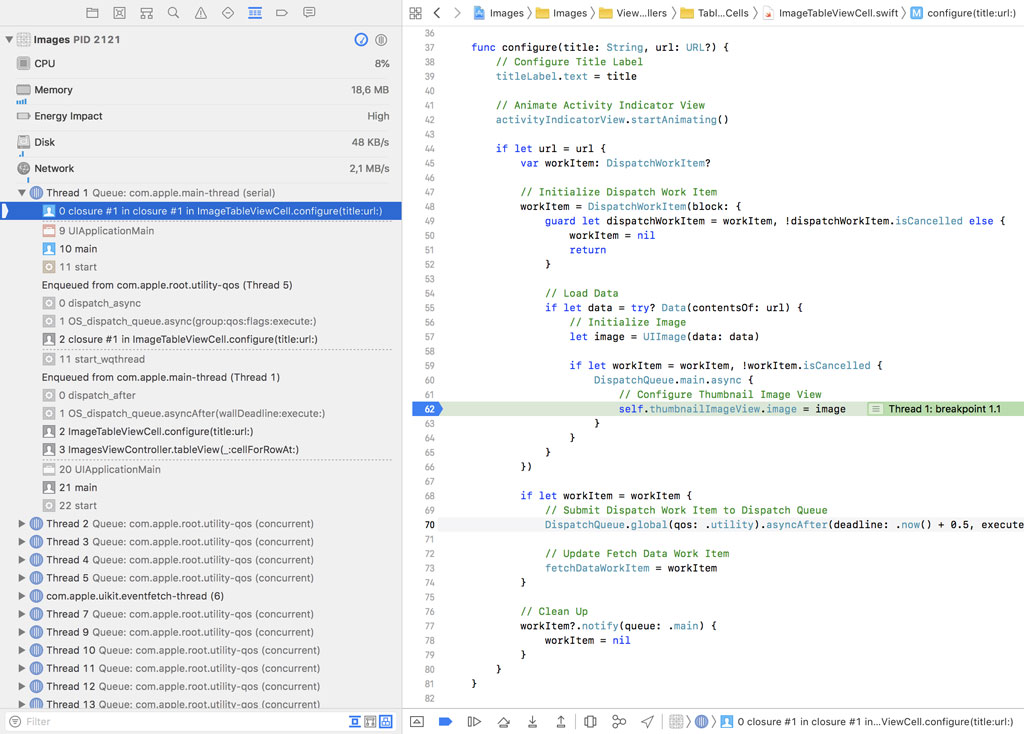Image resolution: width=1024 pixels, height=734 pixels.
Task: Open the Debug memory graph button
Action: pos(619,721)
